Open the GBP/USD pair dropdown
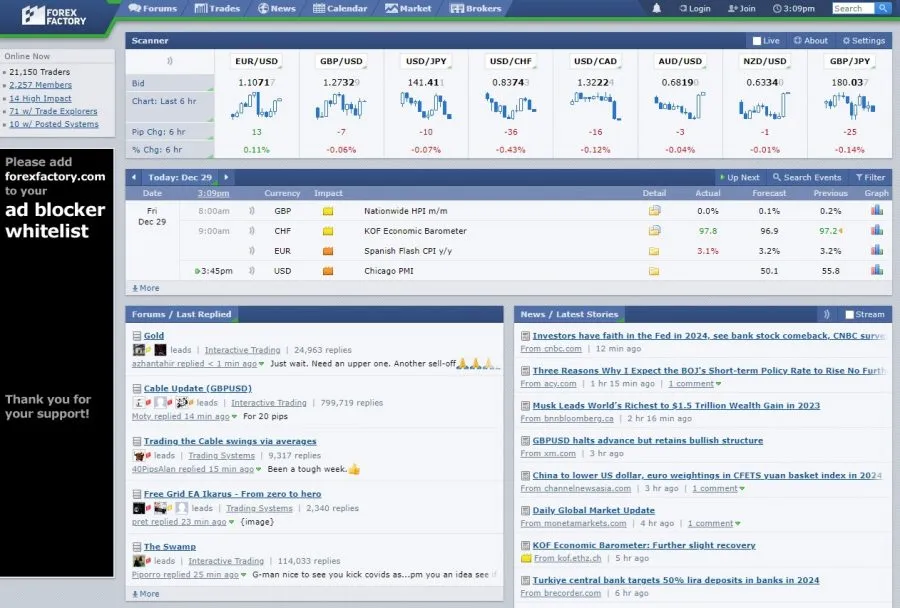This screenshot has height=608, width=900. pyautogui.click(x=341, y=61)
